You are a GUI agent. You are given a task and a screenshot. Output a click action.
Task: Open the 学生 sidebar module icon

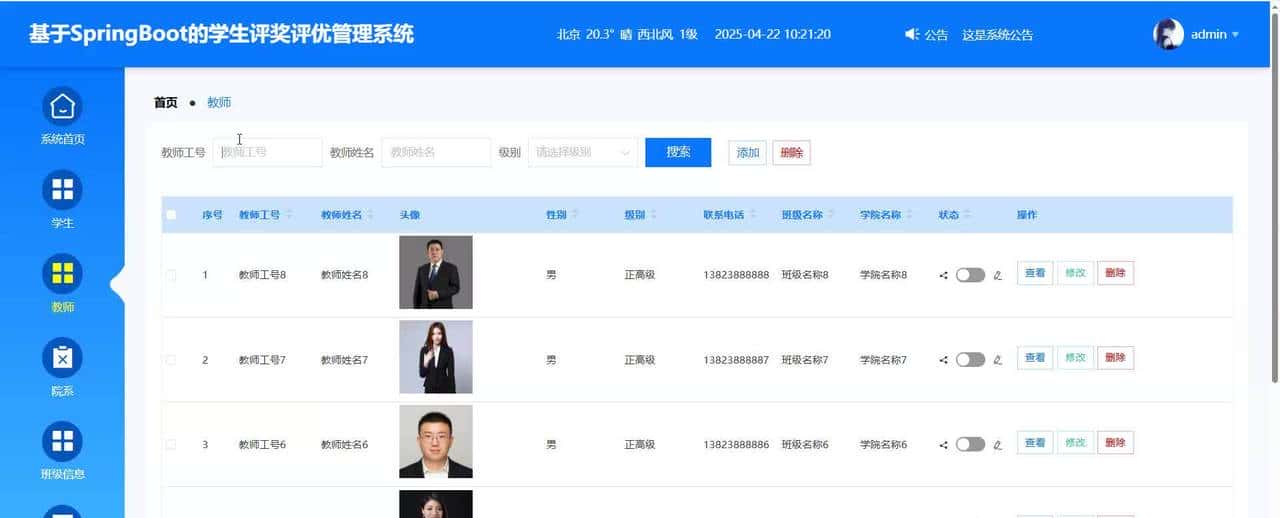pos(62,190)
